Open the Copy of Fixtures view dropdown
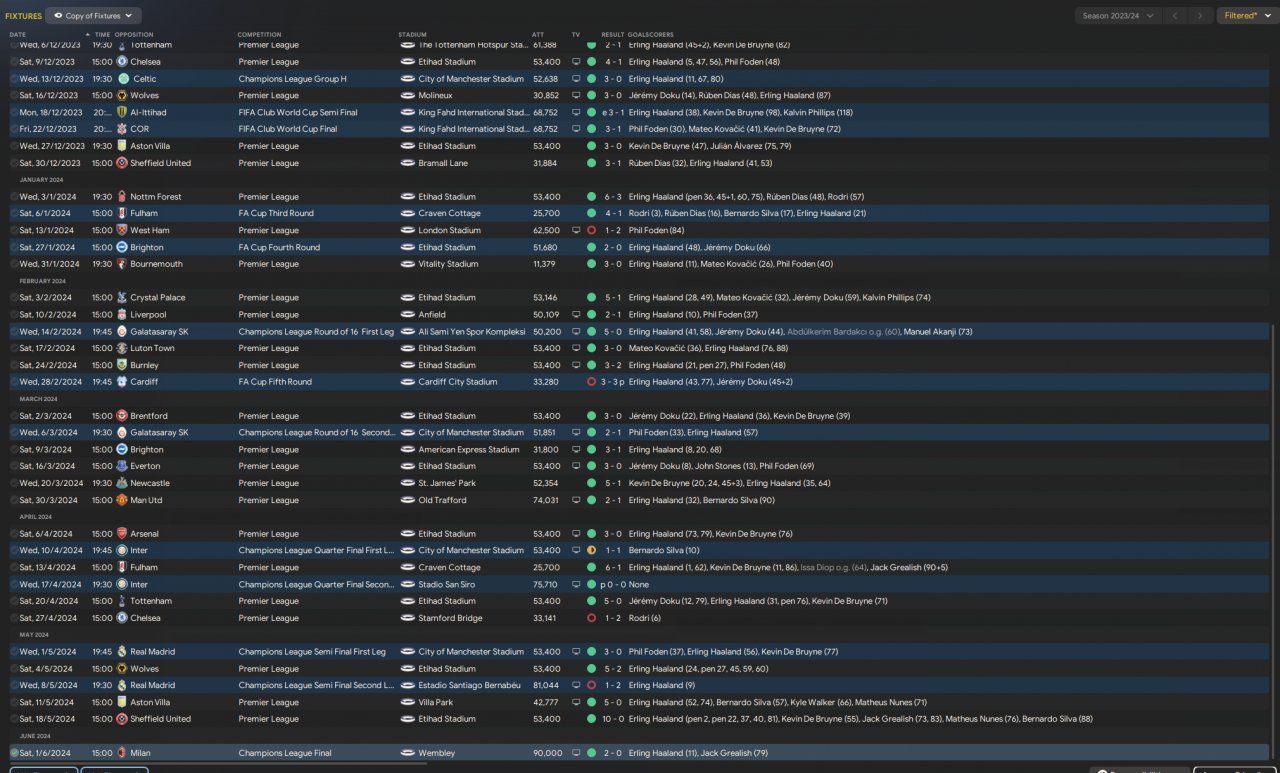The width and height of the screenshot is (1280, 773). pyautogui.click(x=94, y=16)
